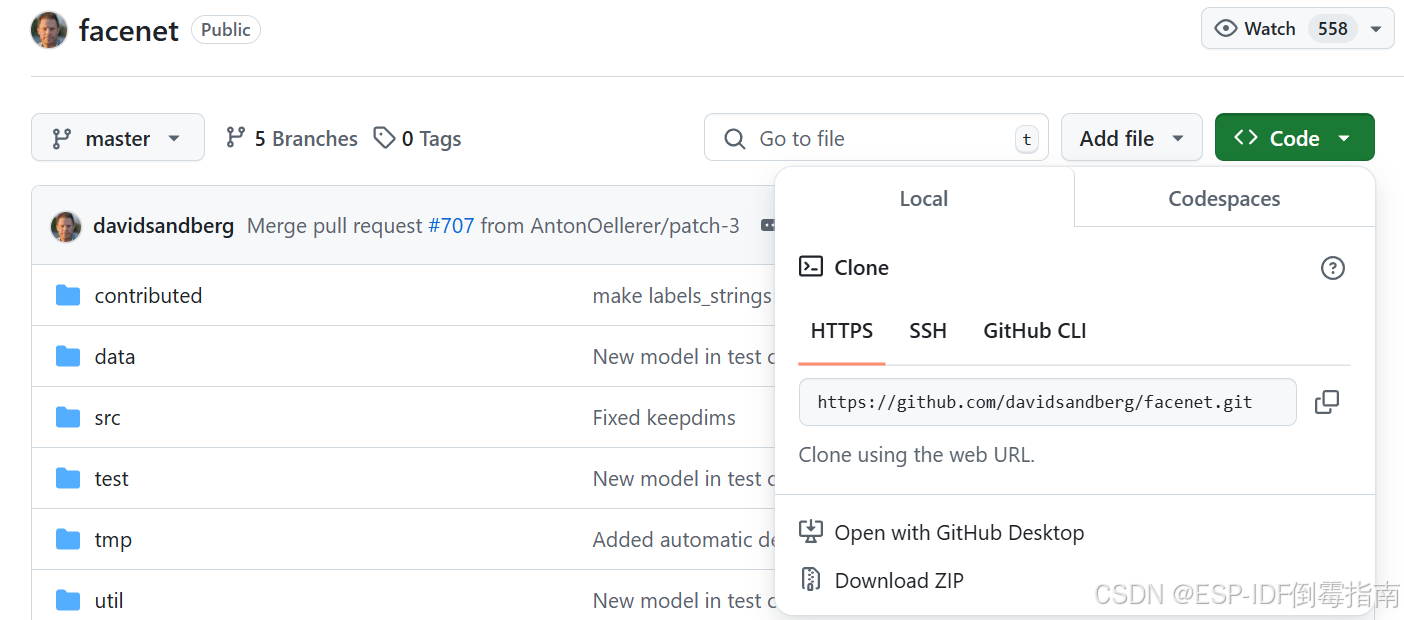The width and height of the screenshot is (1404, 620).
Task: Click the eye icon in Watch button
Action: click(x=1226, y=29)
